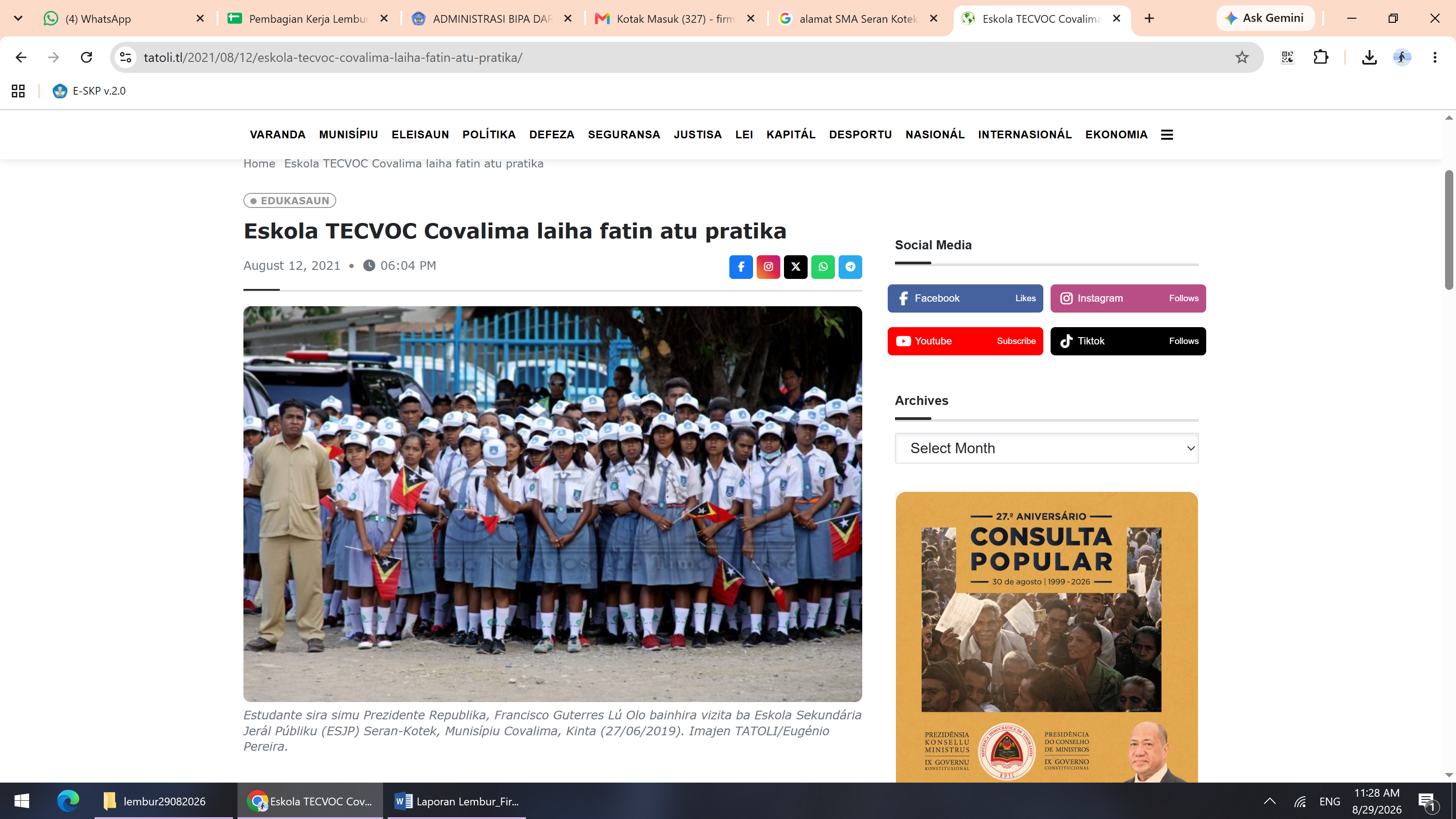Open the JUSTISA menu item
Screen dimensions: 1456x819
tap(698, 135)
